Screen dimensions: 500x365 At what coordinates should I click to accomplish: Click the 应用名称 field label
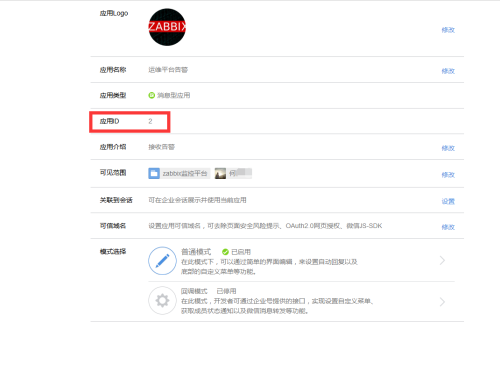(x=113, y=70)
